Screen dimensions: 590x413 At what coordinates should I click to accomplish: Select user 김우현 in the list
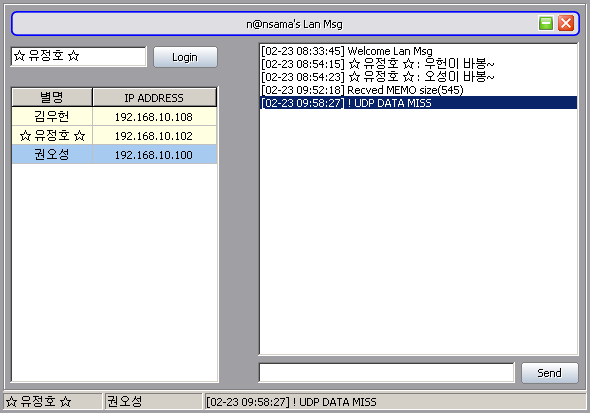pyautogui.click(x=52, y=117)
